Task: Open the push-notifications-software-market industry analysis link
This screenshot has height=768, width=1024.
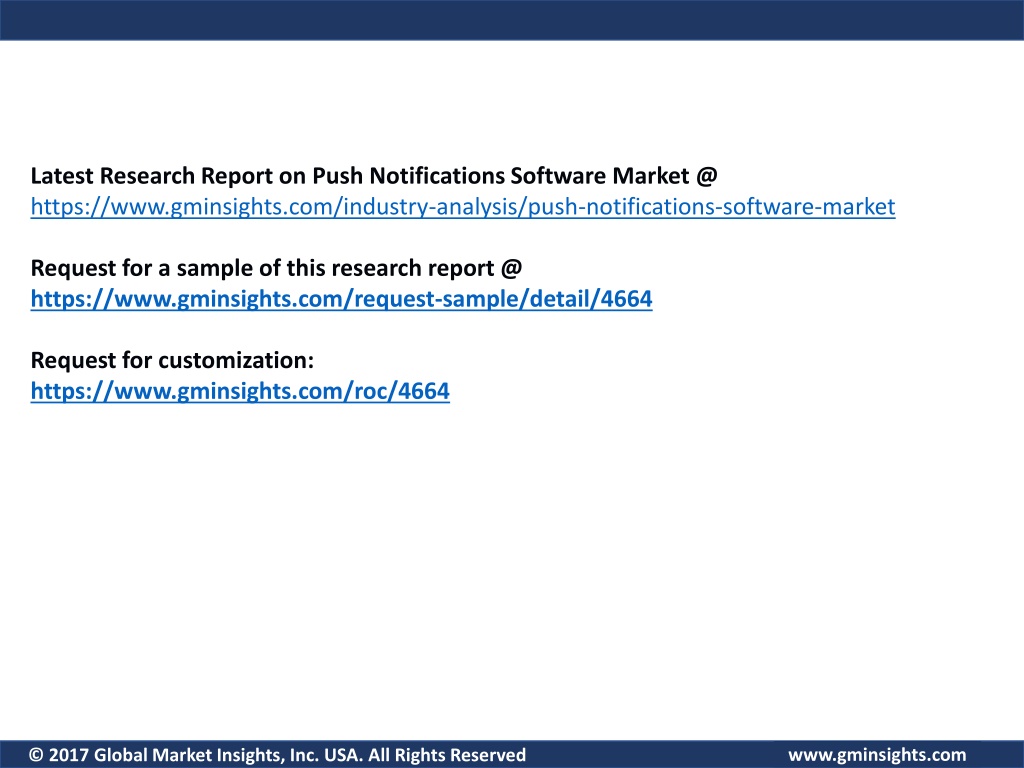Action: [463, 207]
